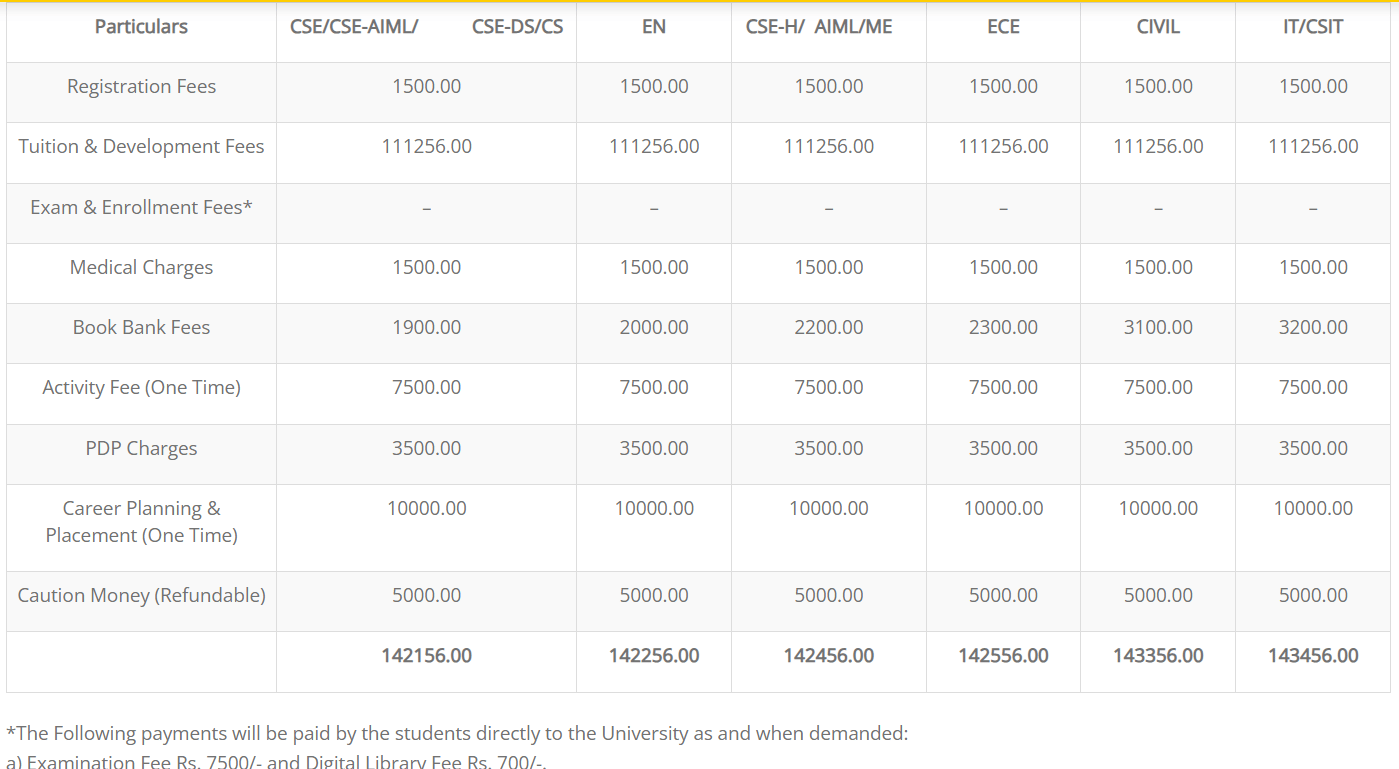
Task: Click the Caution Money (Refundable) label
Action: [141, 595]
